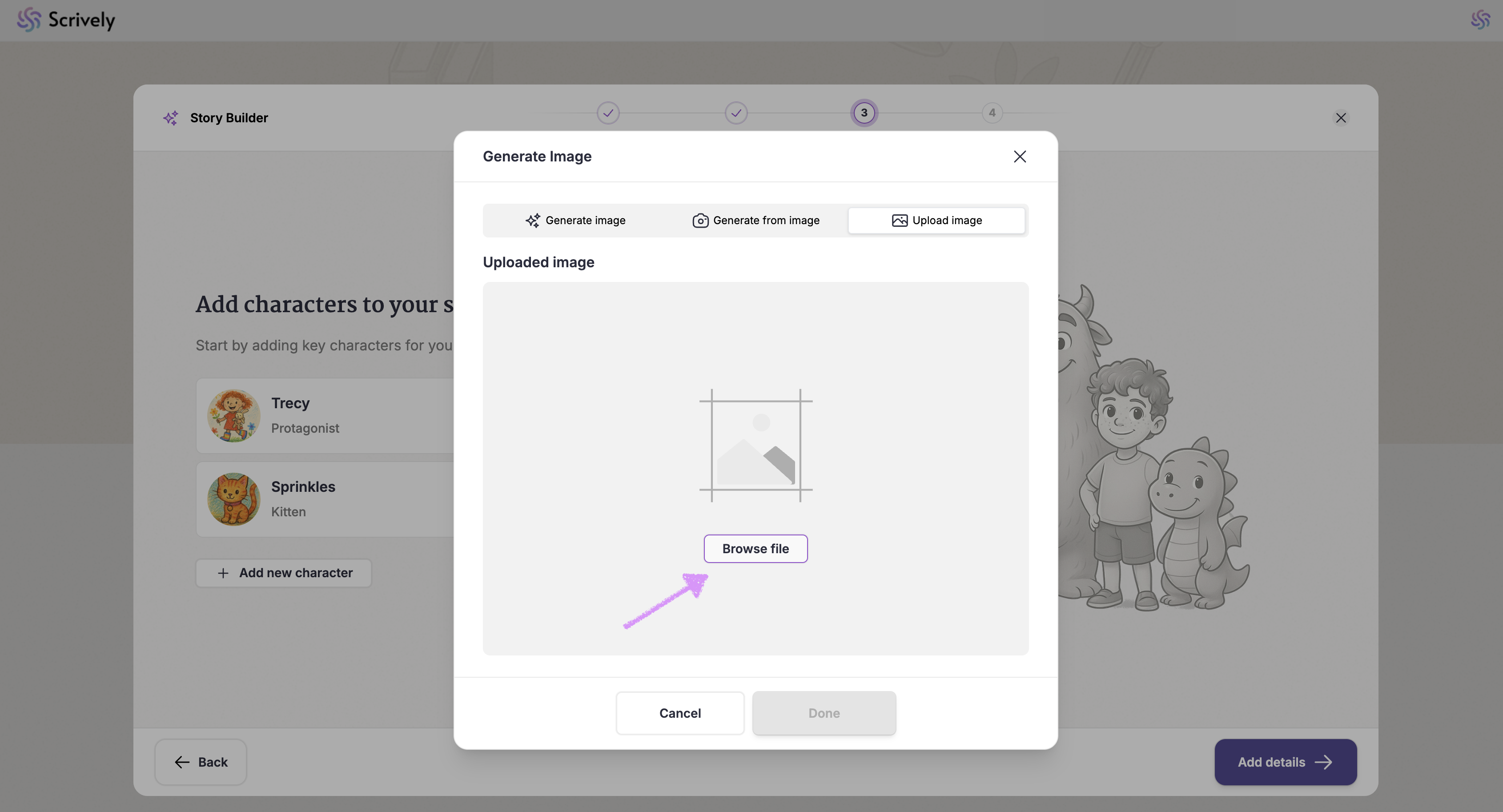This screenshot has width=1503, height=812.
Task: Select step 3 in the progress bar
Action: pyautogui.click(x=864, y=113)
